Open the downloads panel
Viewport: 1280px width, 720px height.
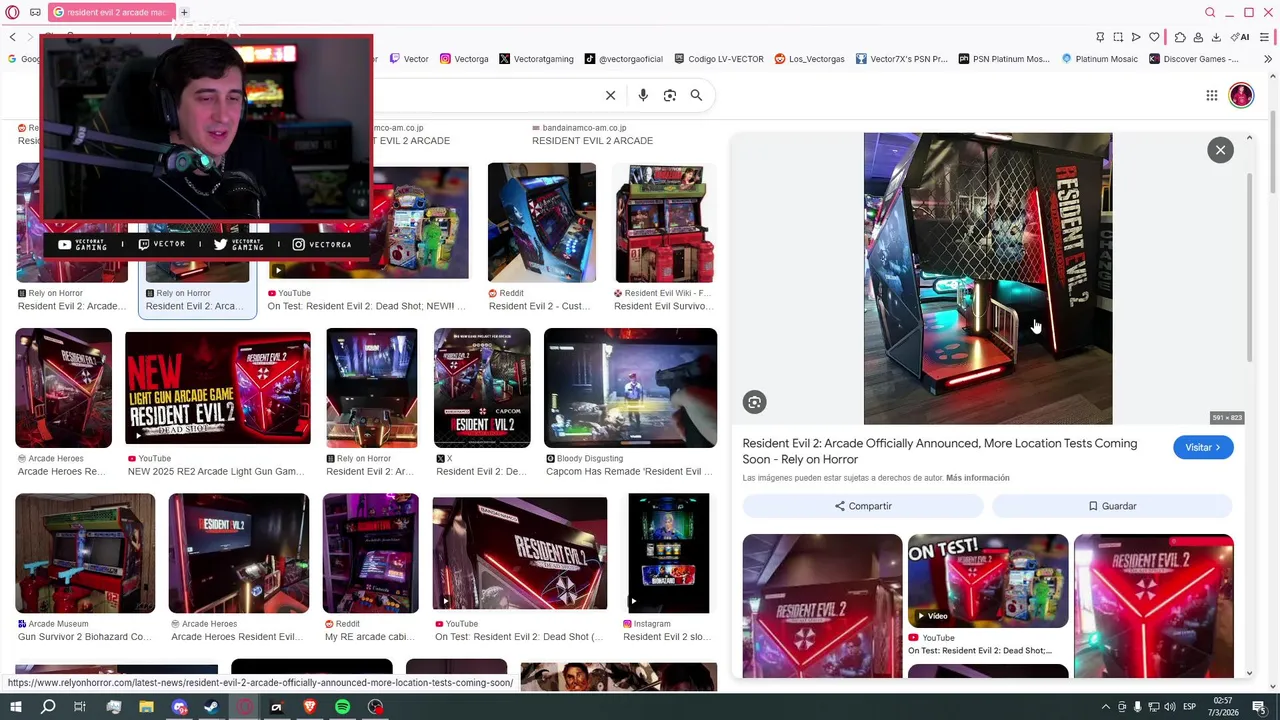coord(1216,37)
